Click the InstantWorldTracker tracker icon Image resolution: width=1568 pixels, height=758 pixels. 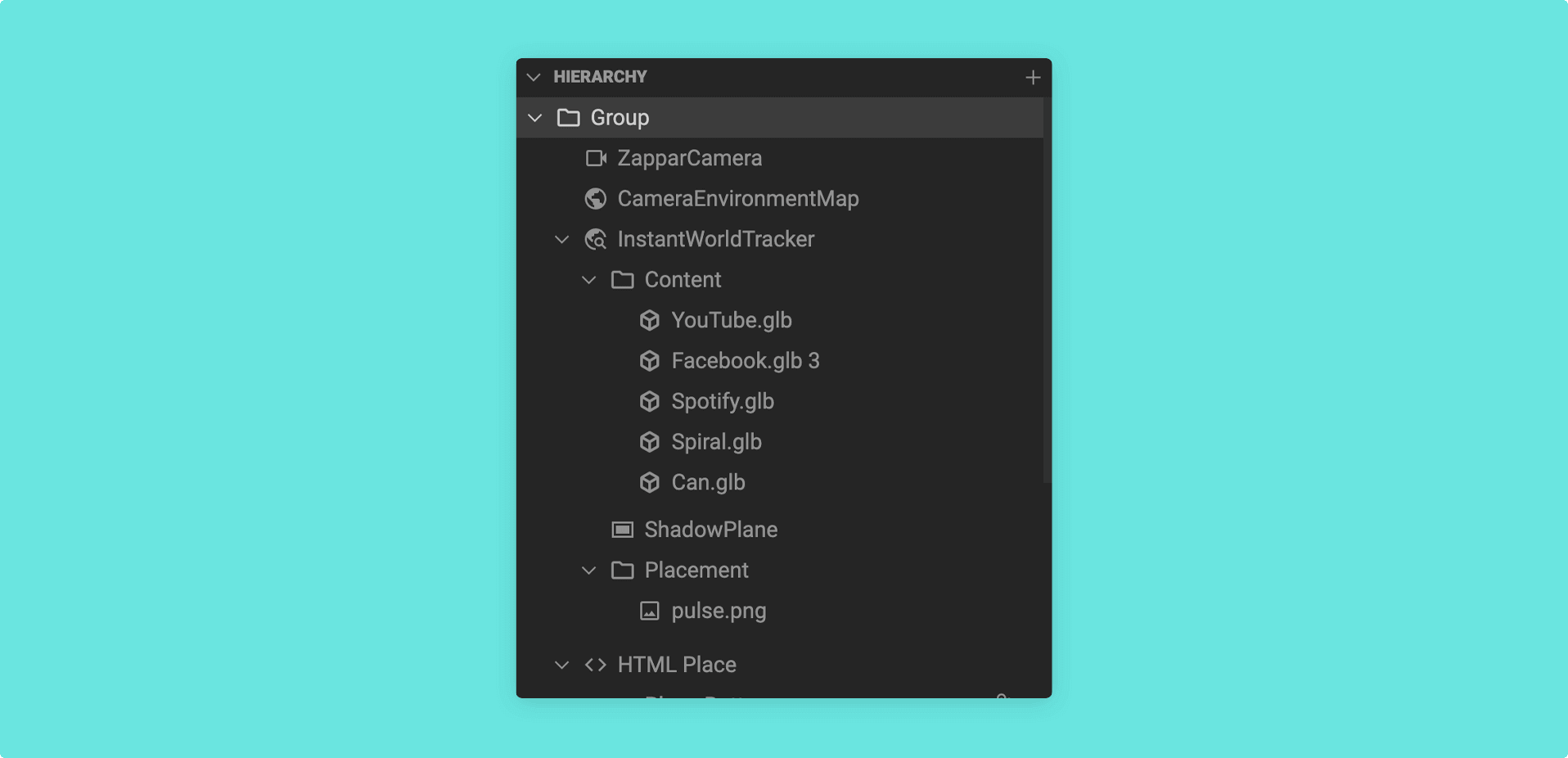click(596, 239)
